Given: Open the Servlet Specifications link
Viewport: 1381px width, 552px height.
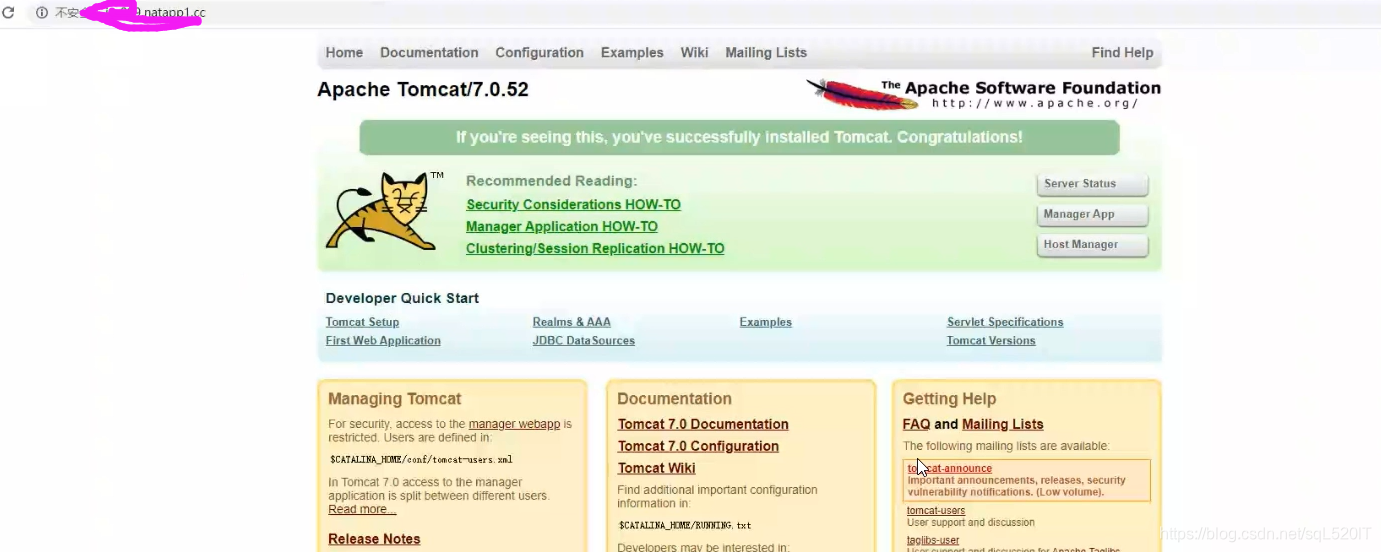Looking at the screenshot, I should click(x=1005, y=322).
